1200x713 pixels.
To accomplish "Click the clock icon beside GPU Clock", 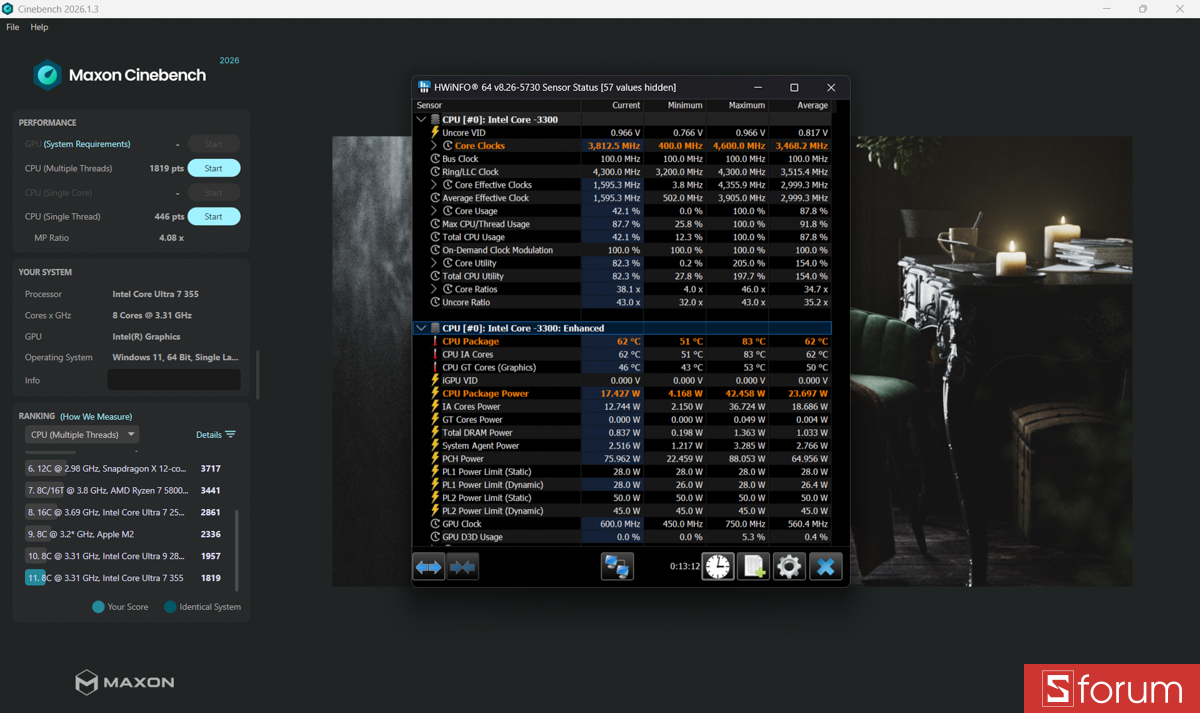I will point(435,524).
